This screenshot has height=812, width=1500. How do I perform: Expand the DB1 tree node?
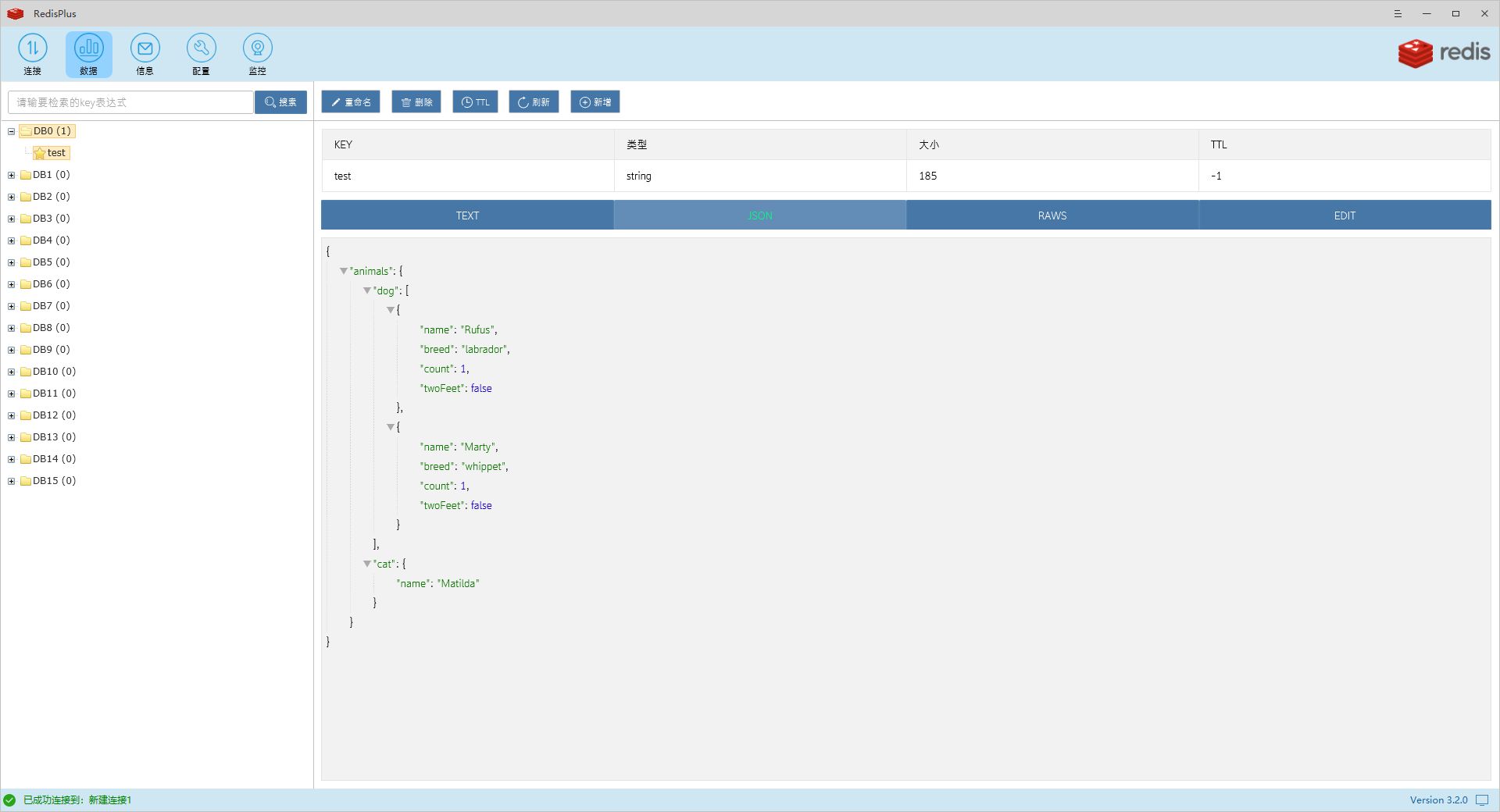tap(12, 175)
